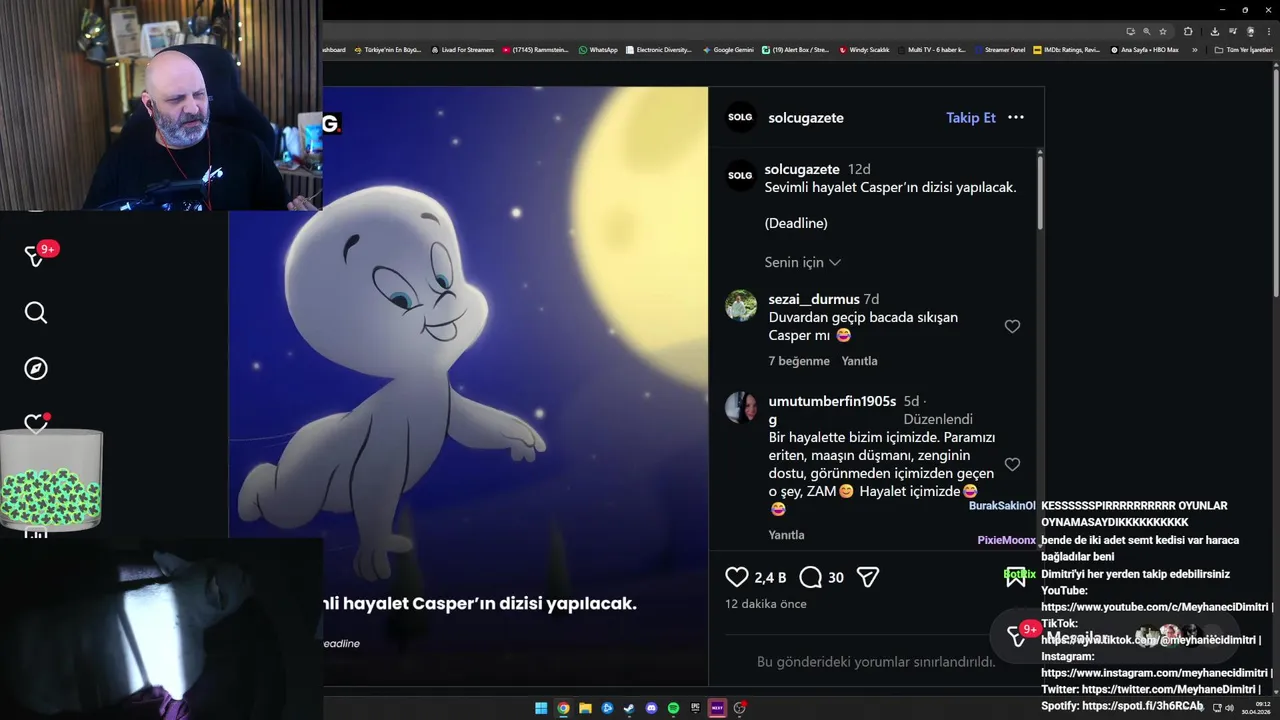Click Chrome icon in the taskbar
Screen dimensions: 1280x720
point(563,708)
